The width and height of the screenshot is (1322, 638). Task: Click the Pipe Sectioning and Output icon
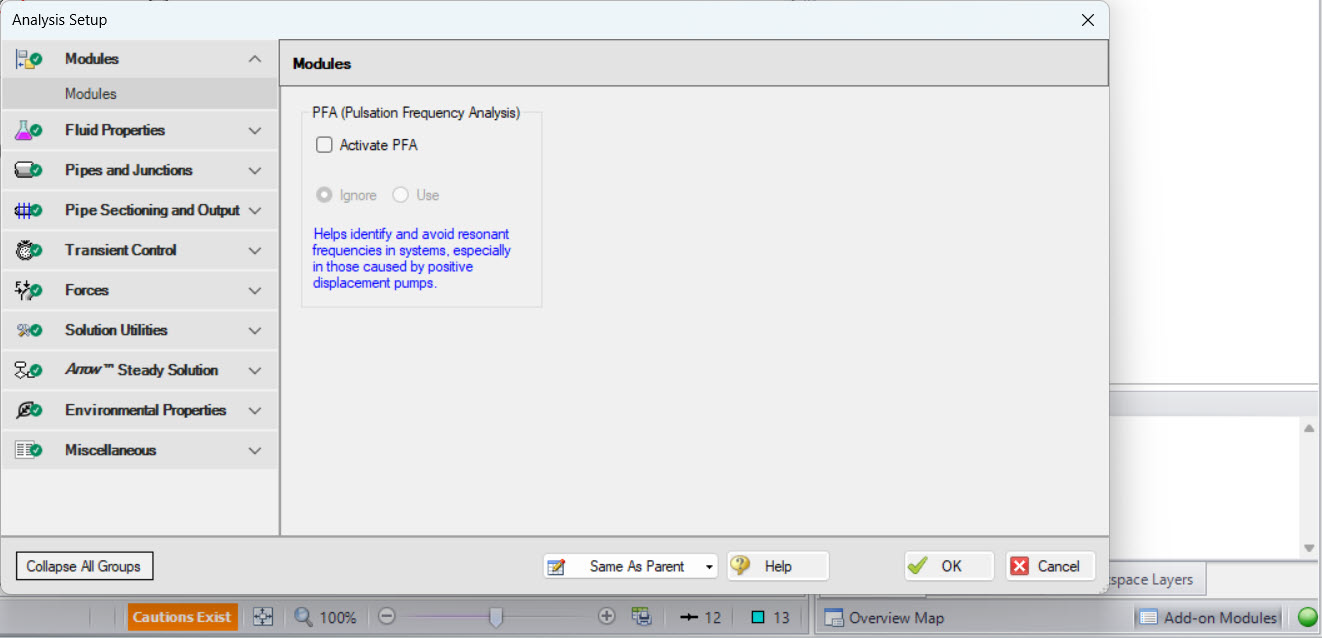pos(28,210)
